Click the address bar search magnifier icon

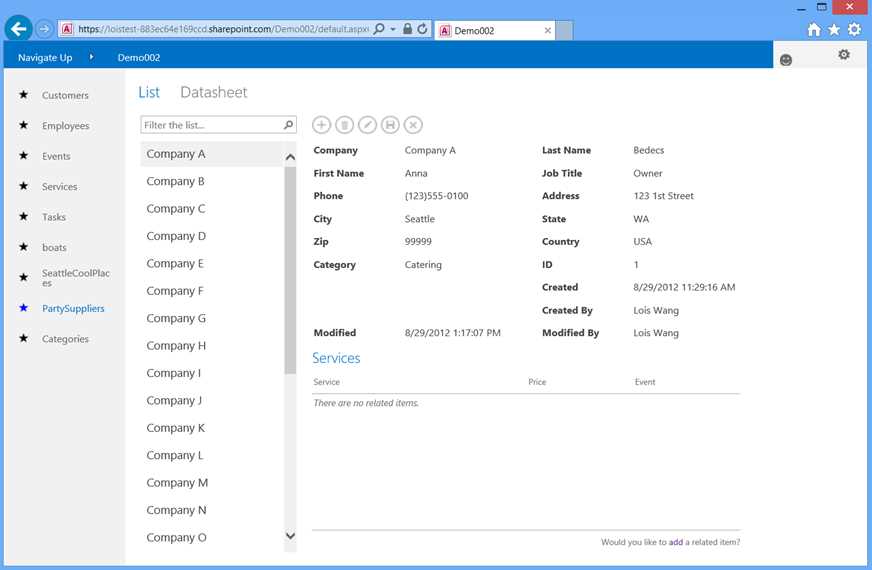379,28
